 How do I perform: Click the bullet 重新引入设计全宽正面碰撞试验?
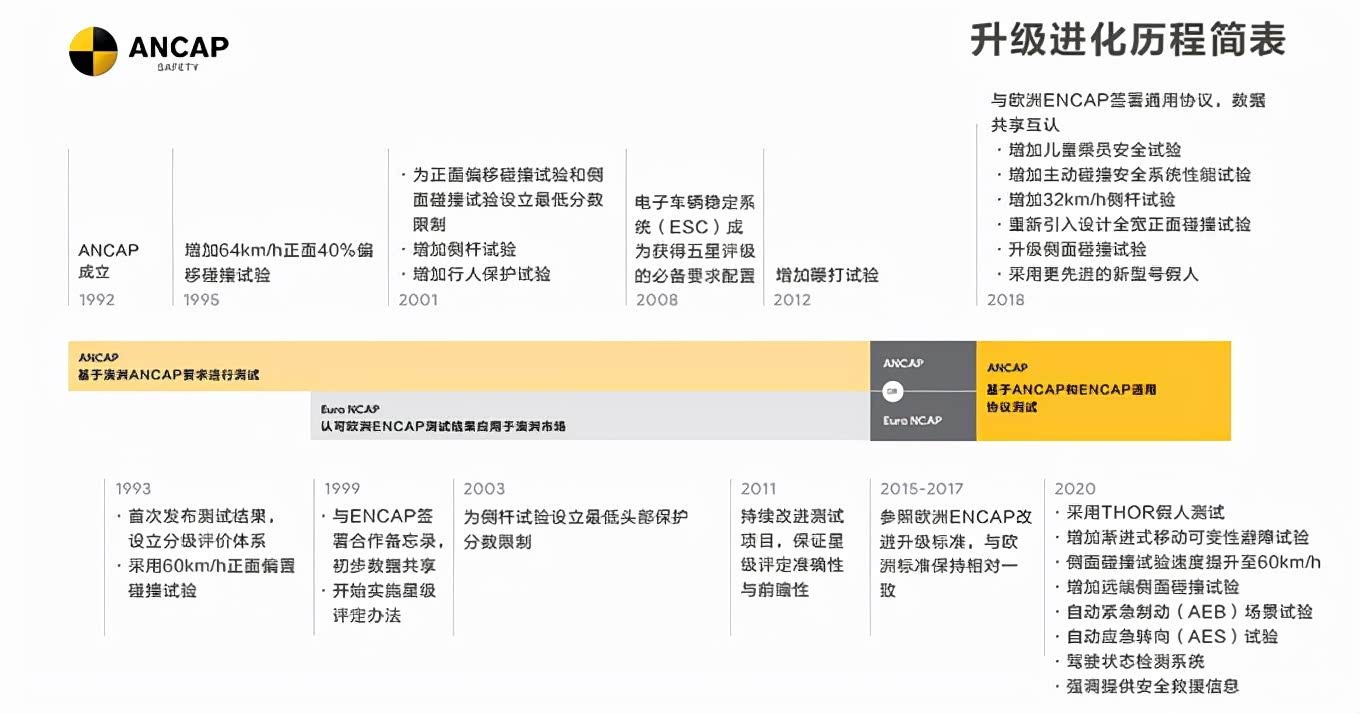tap(1124, 224)
